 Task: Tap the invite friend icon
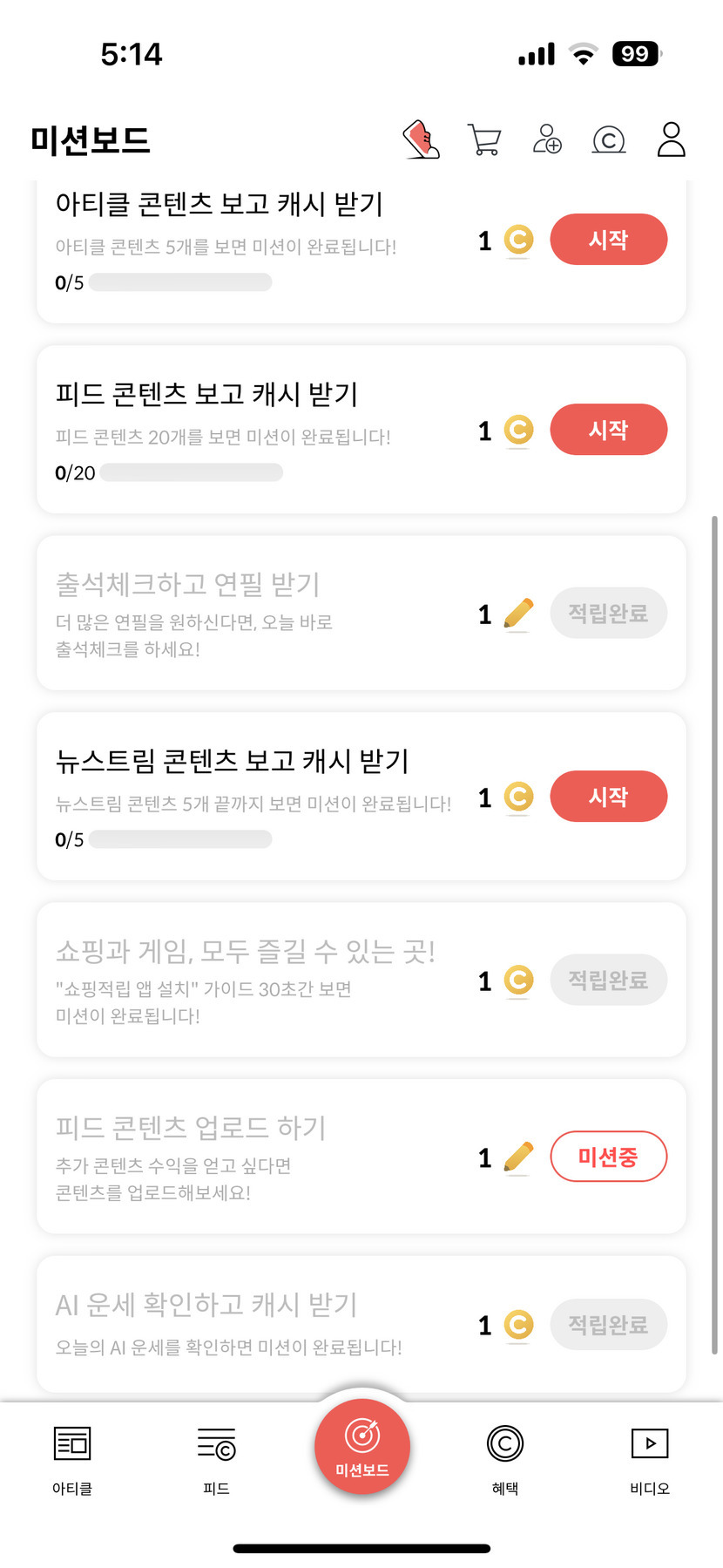(547, 139)
